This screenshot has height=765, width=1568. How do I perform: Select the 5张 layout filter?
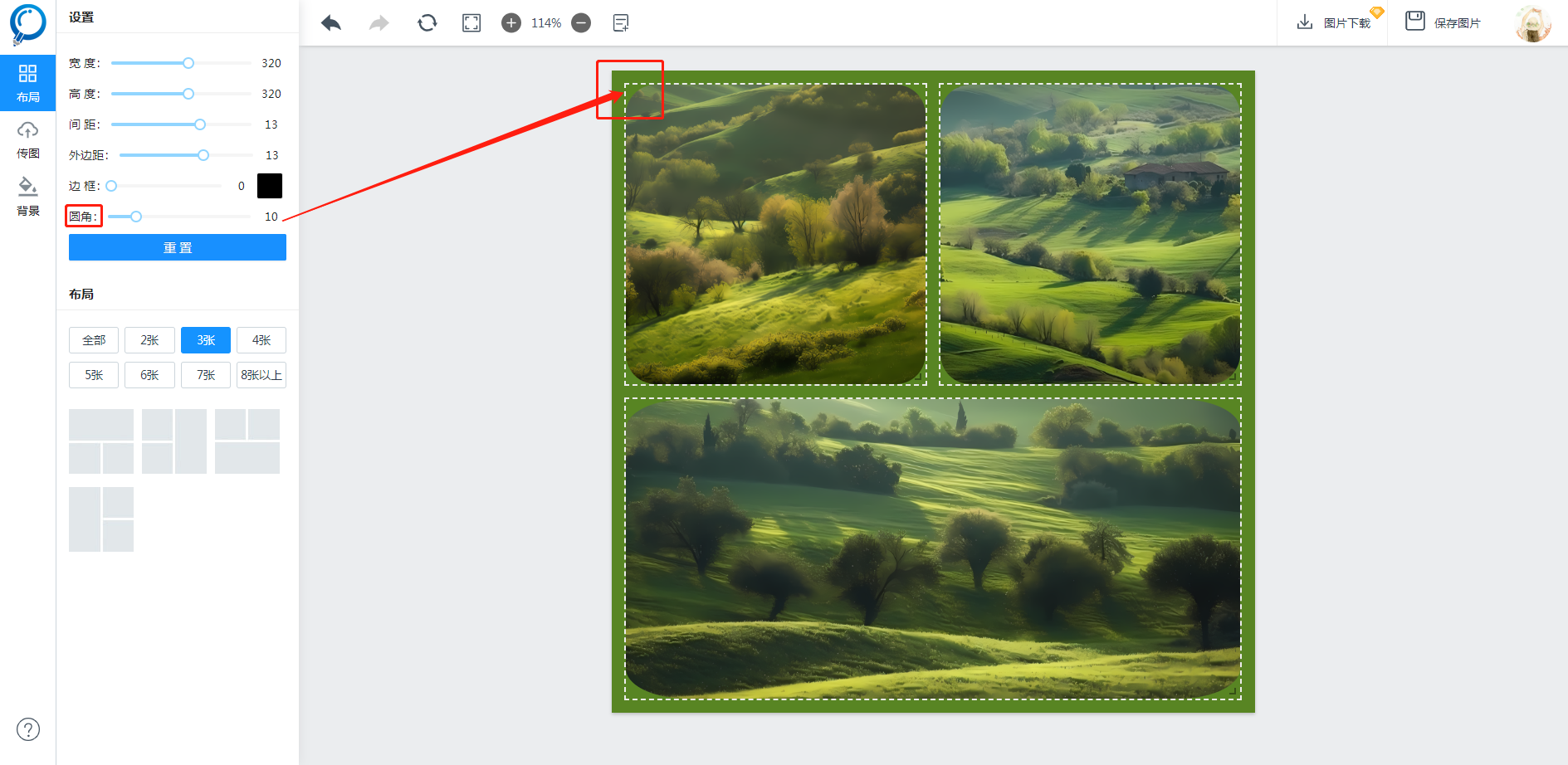coord(94,375)
